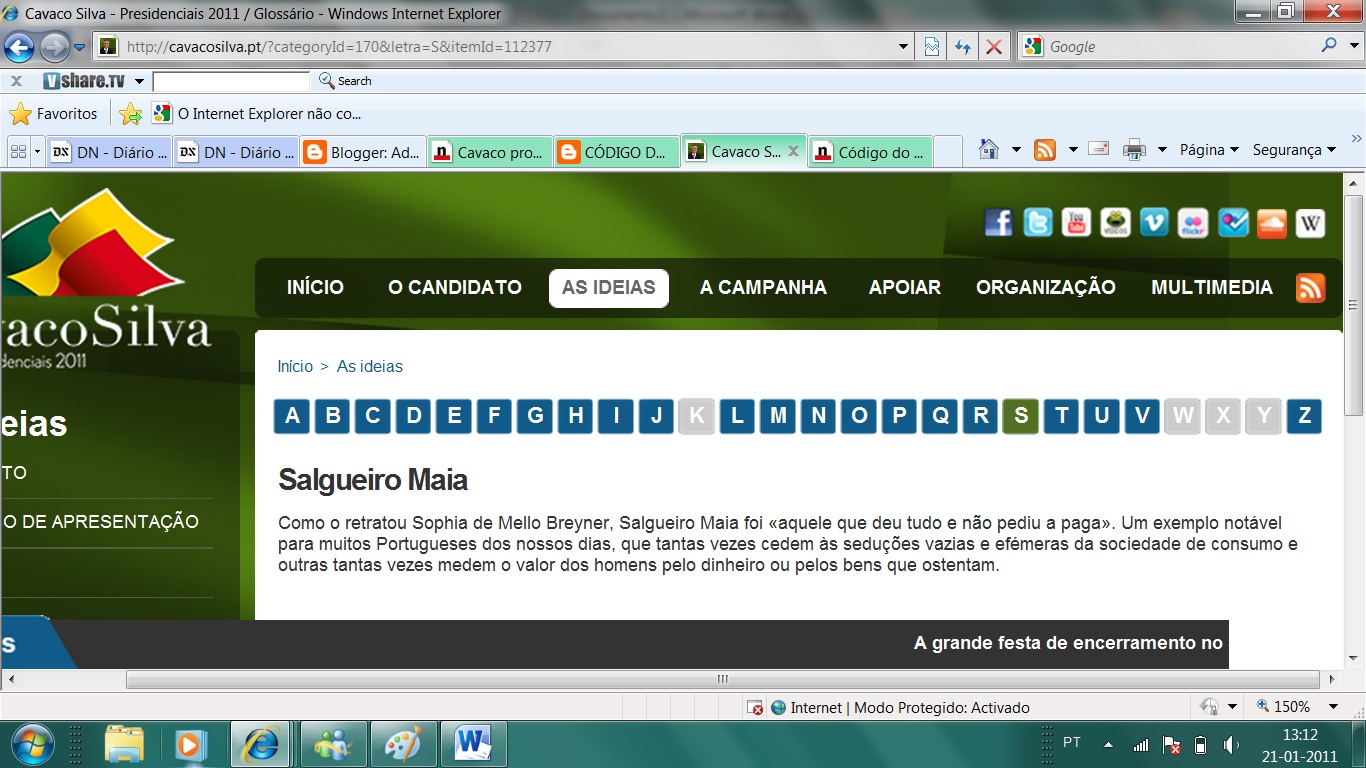Open the AS IDEIAS menu item
1366x768 pixels.
pos(608,288)
